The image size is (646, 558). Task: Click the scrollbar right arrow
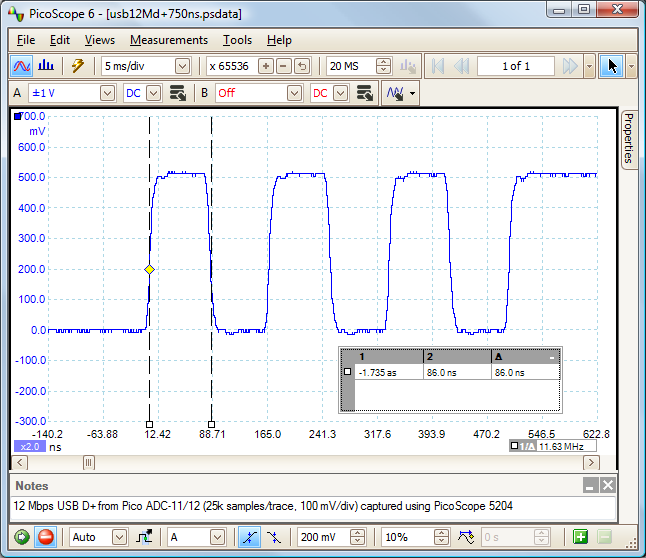coord(591,463)
